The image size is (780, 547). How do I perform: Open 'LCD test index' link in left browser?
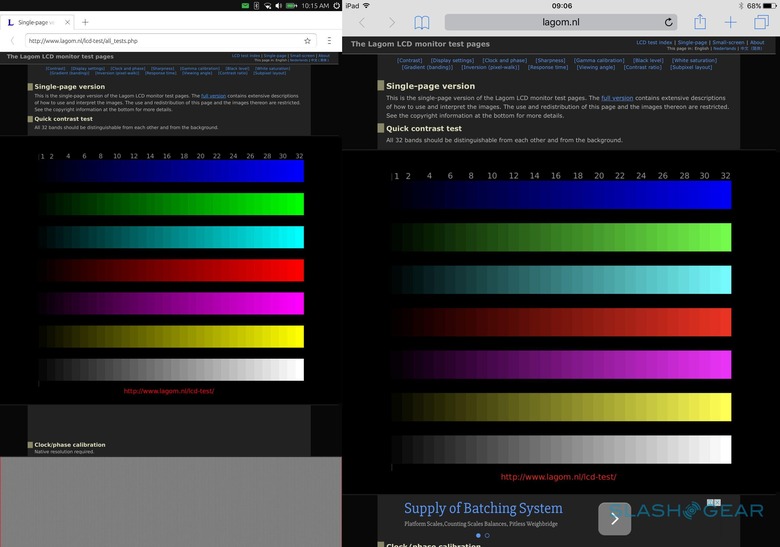pyautogui.click(x=246, y=56)
